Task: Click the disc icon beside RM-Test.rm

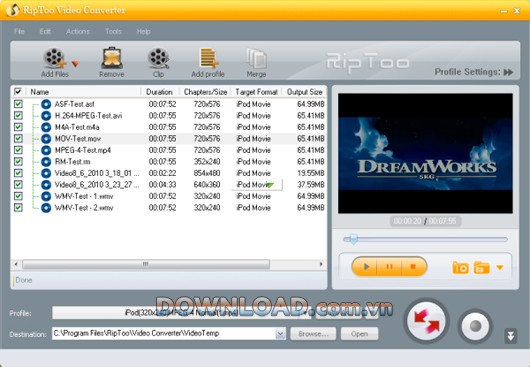Action: [46, 162]
